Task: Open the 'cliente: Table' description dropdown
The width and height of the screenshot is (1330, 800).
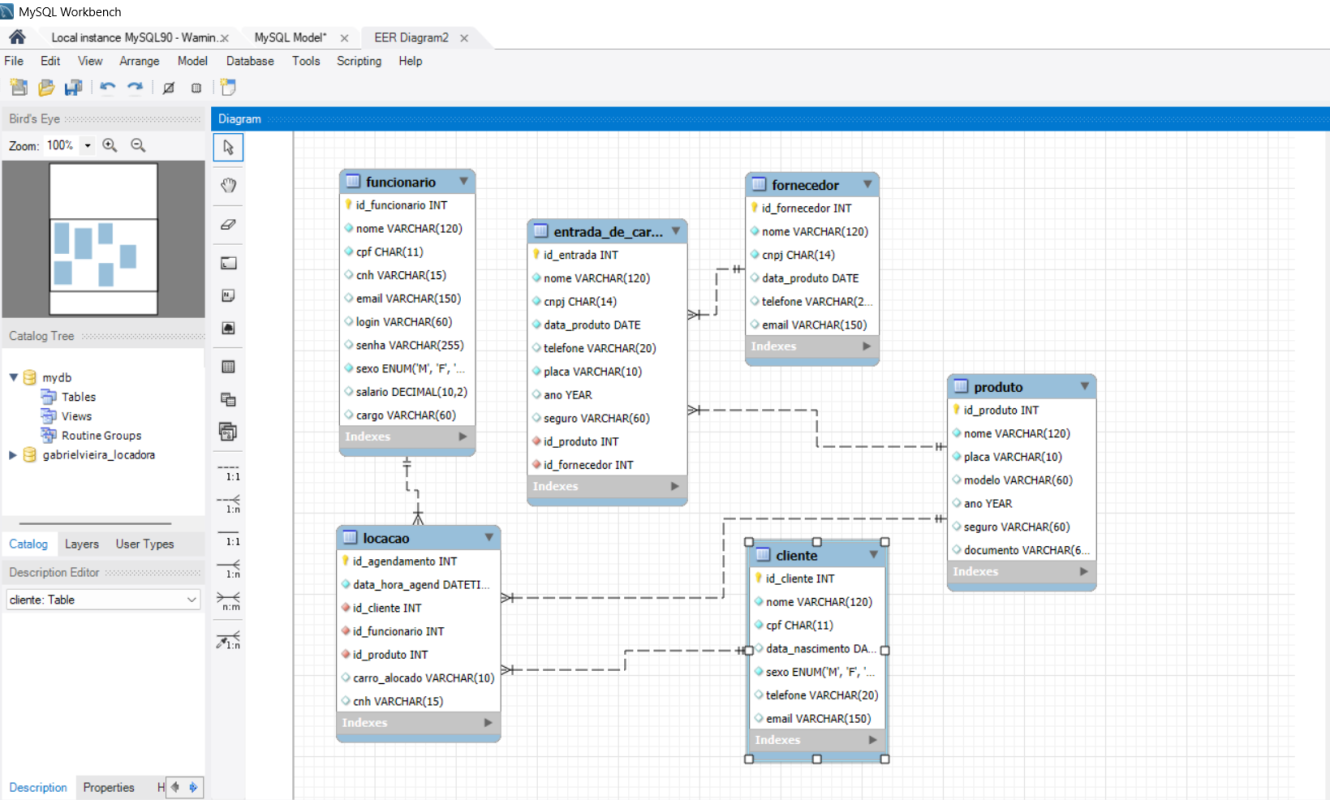Action: click(x=192, y=600)
